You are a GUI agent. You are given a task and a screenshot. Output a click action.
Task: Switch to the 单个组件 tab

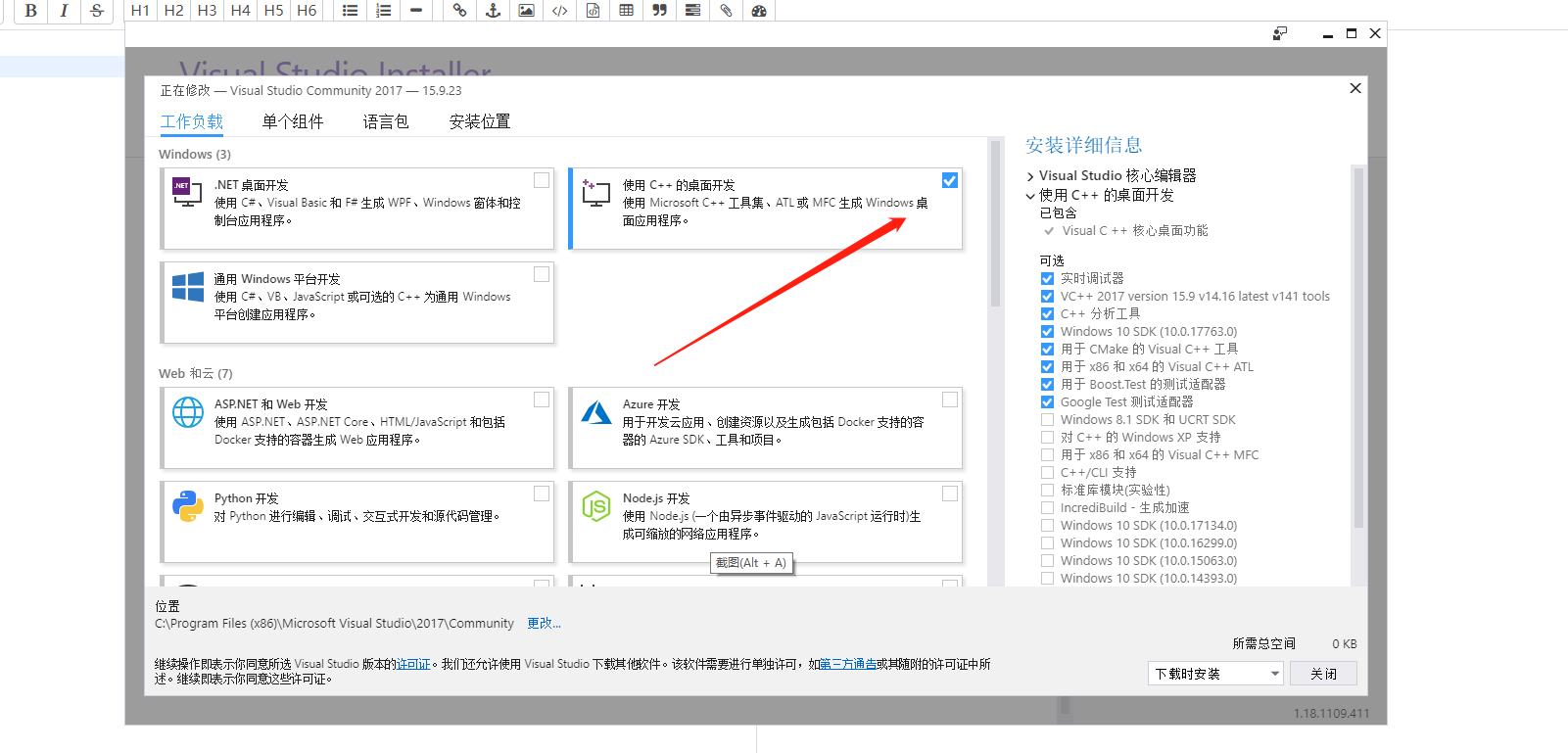(293, 121)
